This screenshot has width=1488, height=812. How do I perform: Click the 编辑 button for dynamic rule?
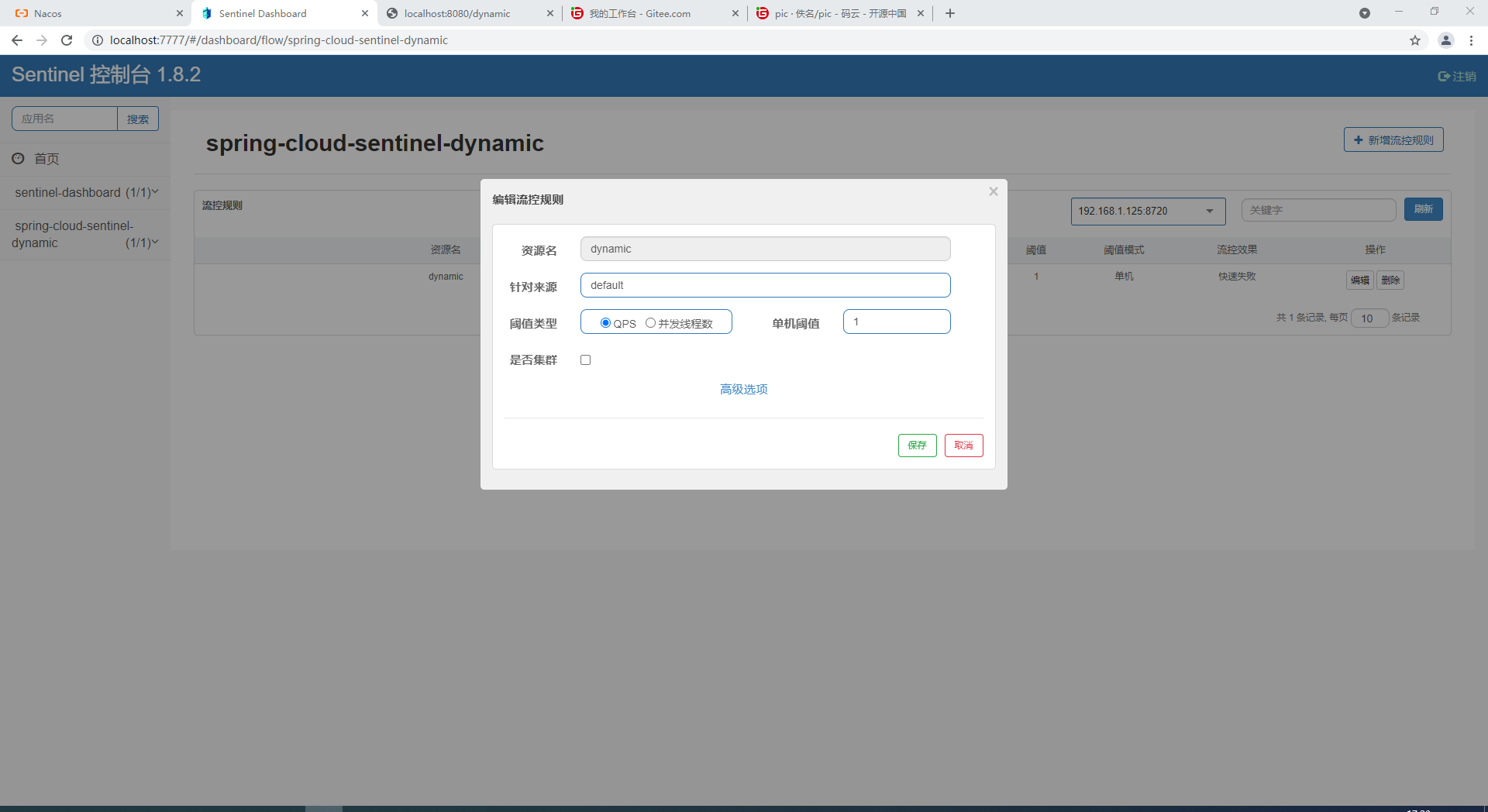[1360, 280]
